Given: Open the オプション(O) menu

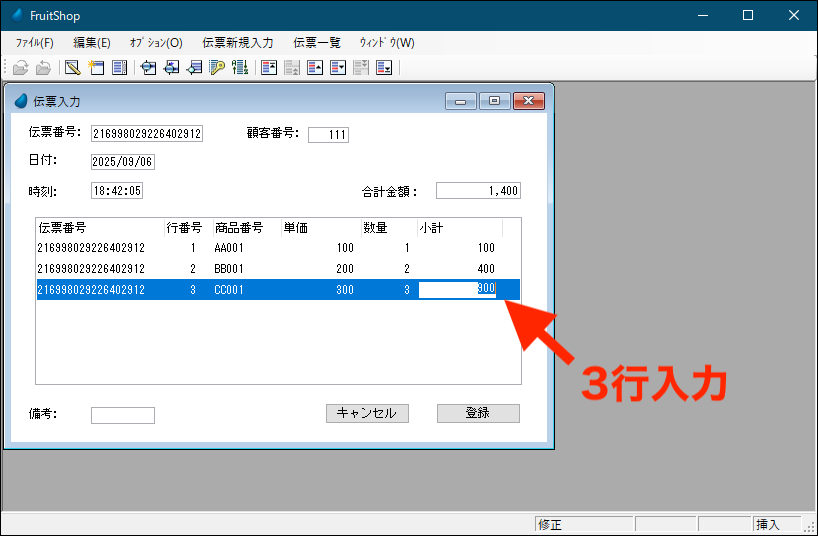Looking at the screenshot, I should pyautogui.click(x=156, y=43).
